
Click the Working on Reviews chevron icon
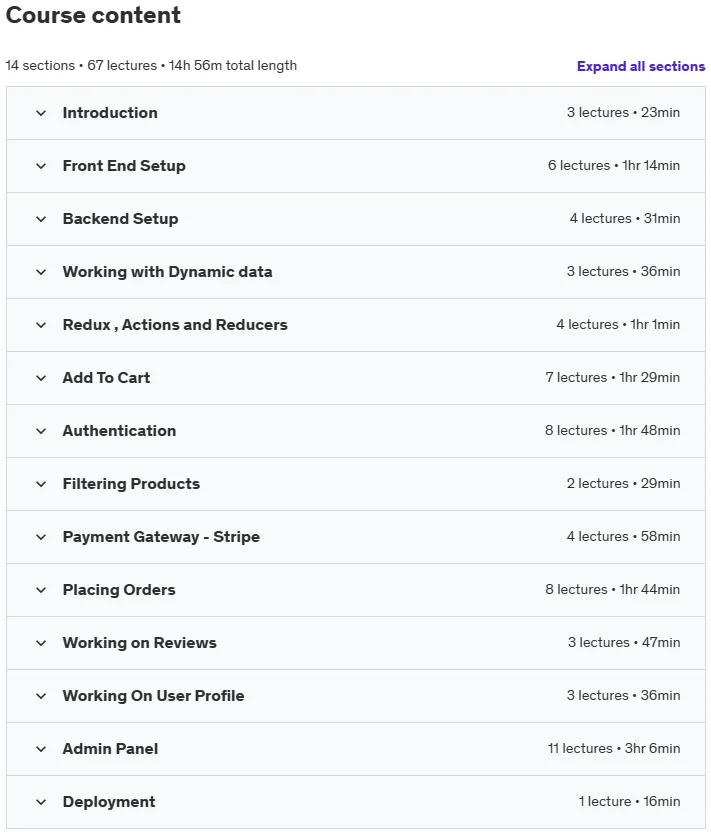click(x=41, y=644)
